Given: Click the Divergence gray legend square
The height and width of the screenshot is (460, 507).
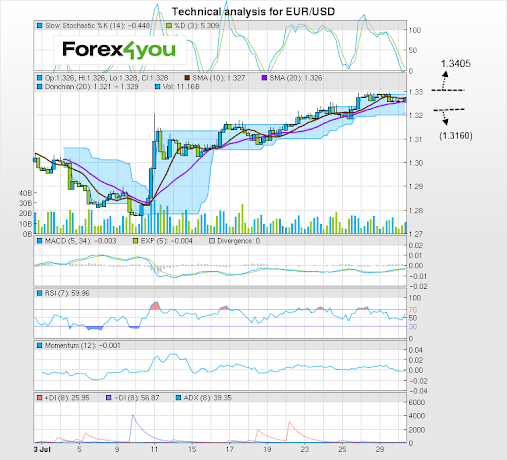Looking at the screenshot, I should click(212, 241).
